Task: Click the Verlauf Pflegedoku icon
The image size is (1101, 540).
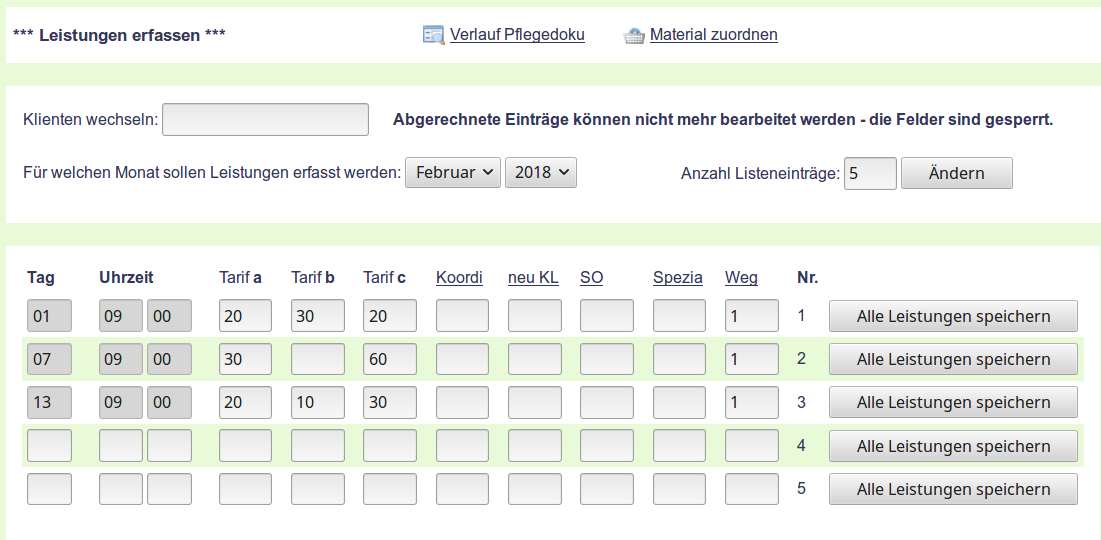Action: (433, 35)
